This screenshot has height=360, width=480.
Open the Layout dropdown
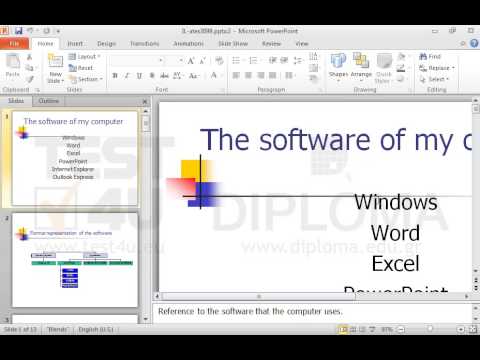click(85, 57)
